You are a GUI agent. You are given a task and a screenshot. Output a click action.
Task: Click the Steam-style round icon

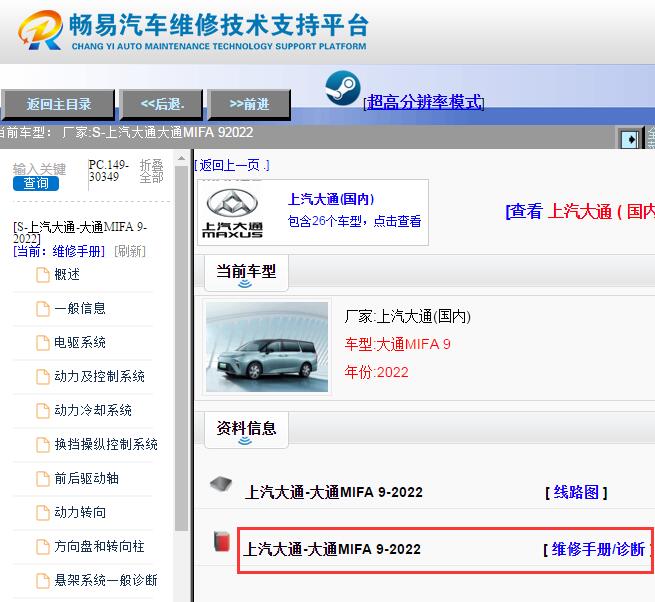click(343, 88)
